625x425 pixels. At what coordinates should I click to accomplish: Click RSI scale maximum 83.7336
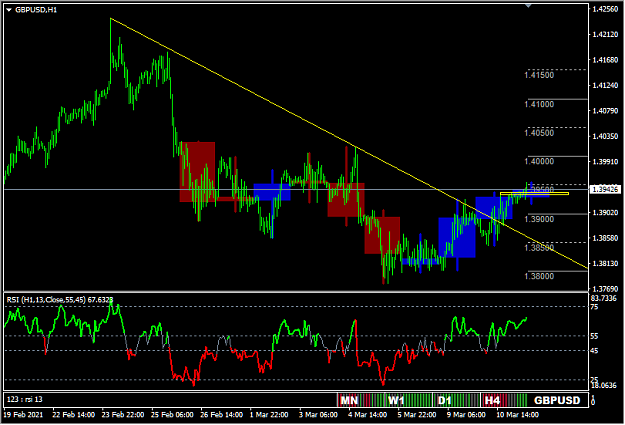point(603,299)
